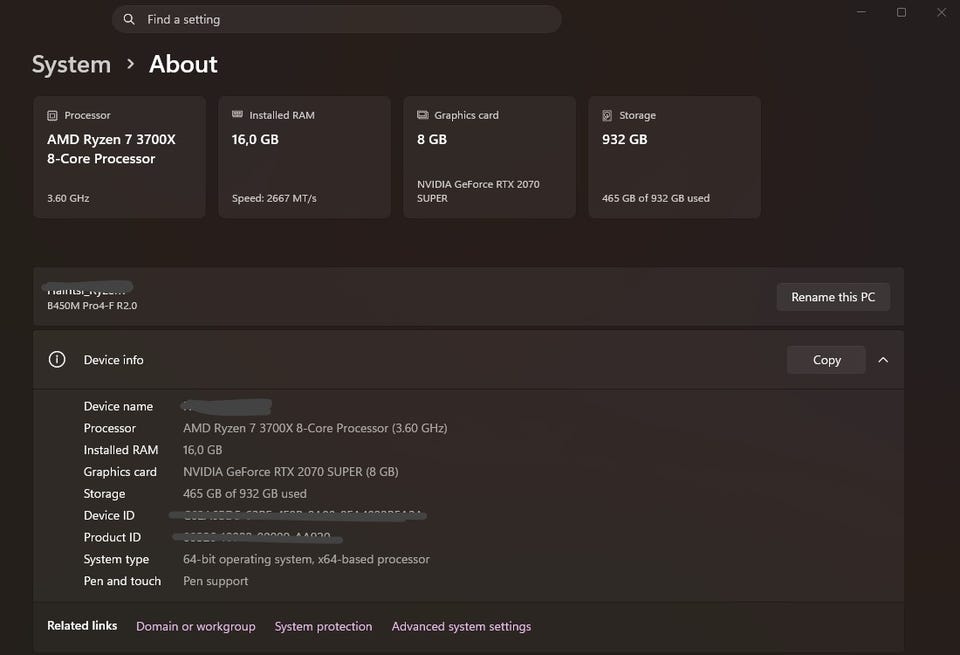The image size is (960, 655).
Task: Click '64-bit operating system, x64-based processor' value
Action: click(x=306, y=559)
